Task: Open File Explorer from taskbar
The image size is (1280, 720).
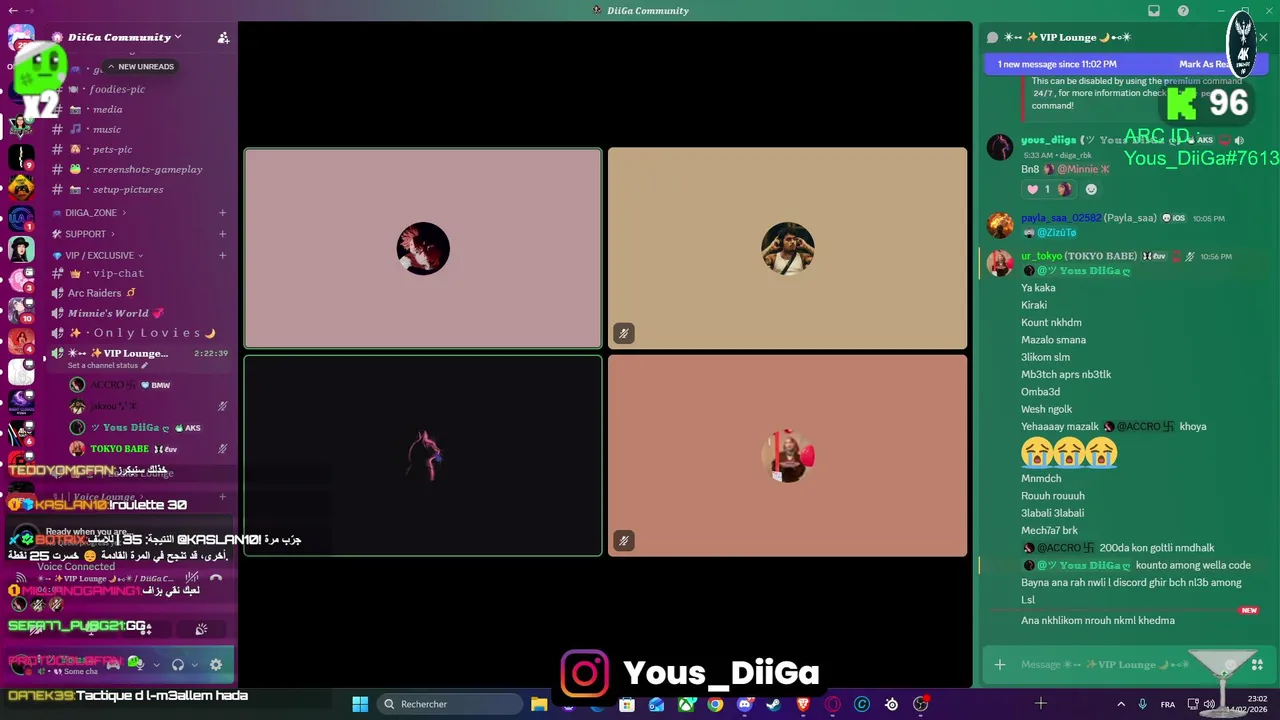Action: click(539, 704)
